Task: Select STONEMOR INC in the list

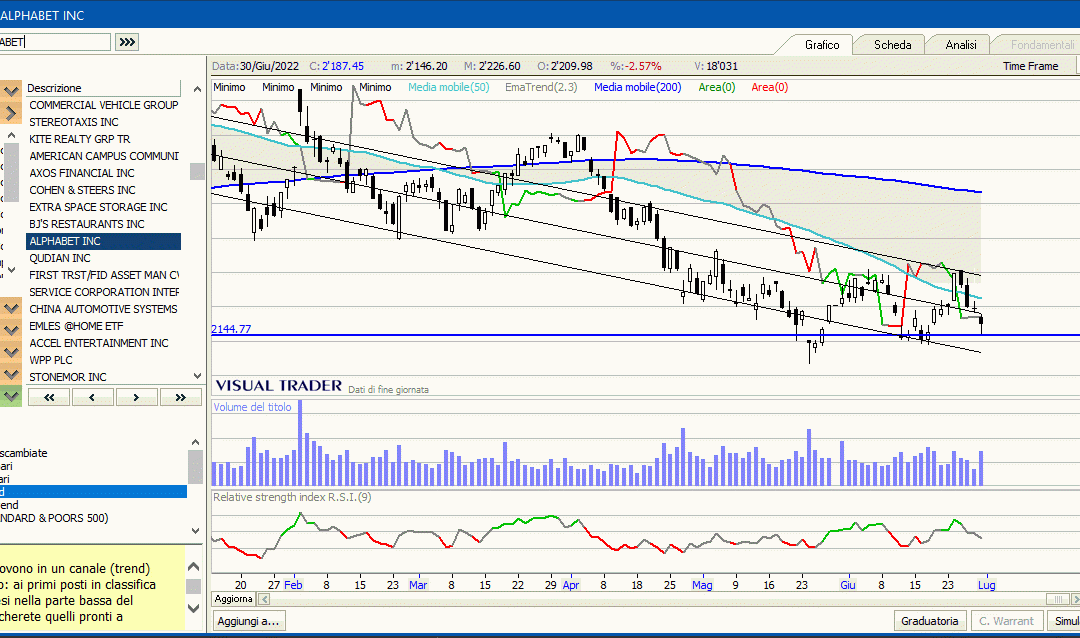Action: [103, 377]
